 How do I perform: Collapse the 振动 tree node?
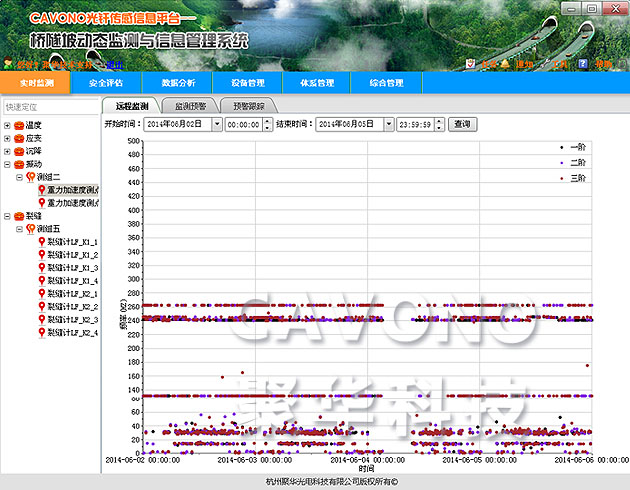point(7,164)
